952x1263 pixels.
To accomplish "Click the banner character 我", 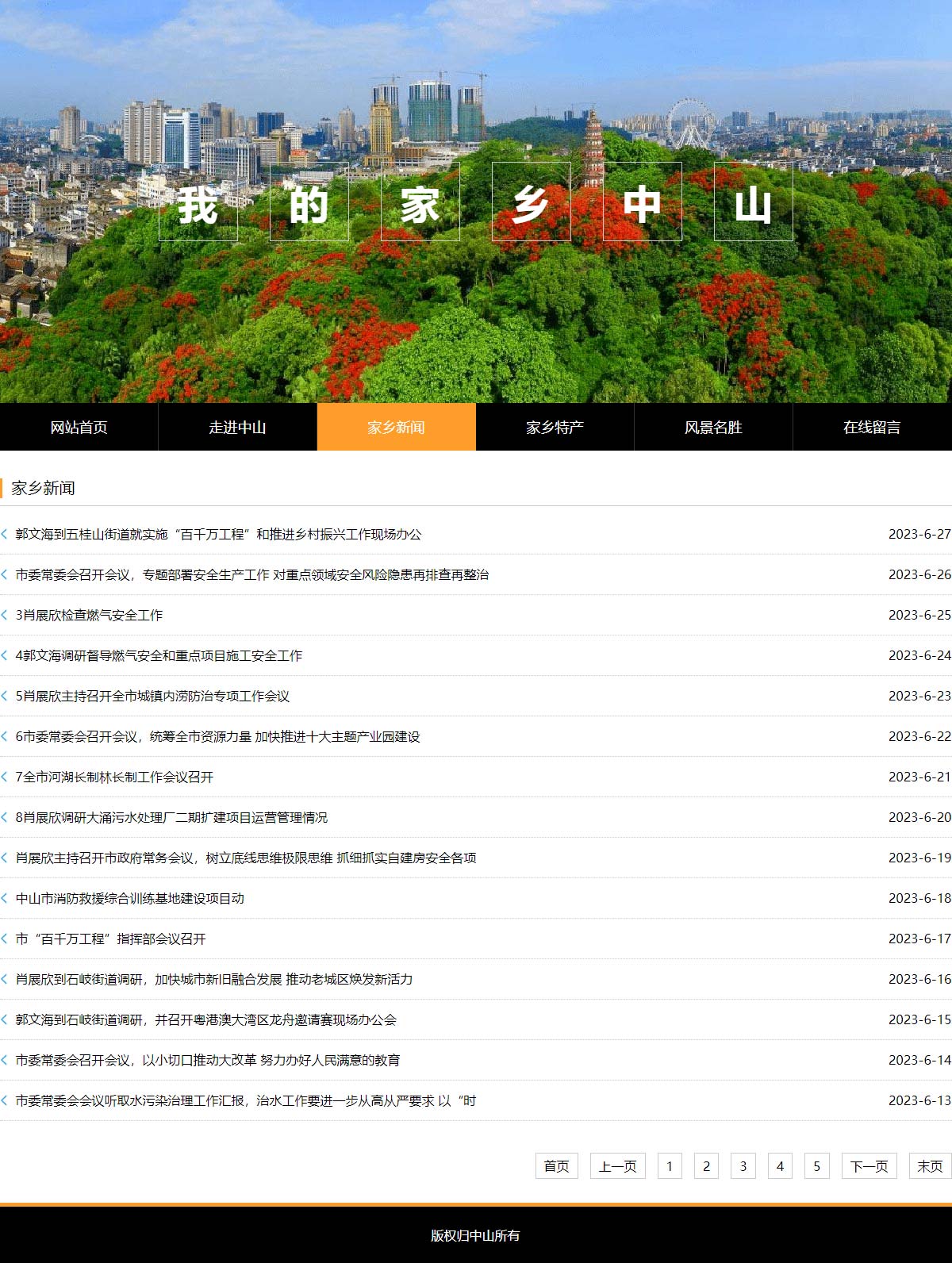I will [x=198, y=202].
